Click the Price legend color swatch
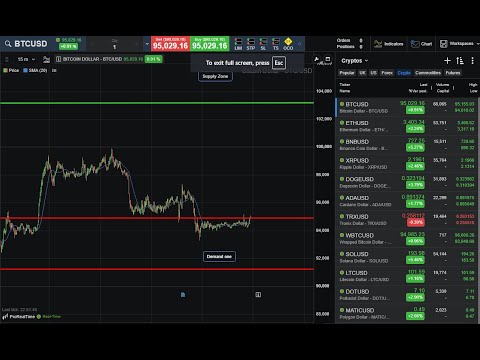Screen dimensions: 480x360 [x=5, y=70]
